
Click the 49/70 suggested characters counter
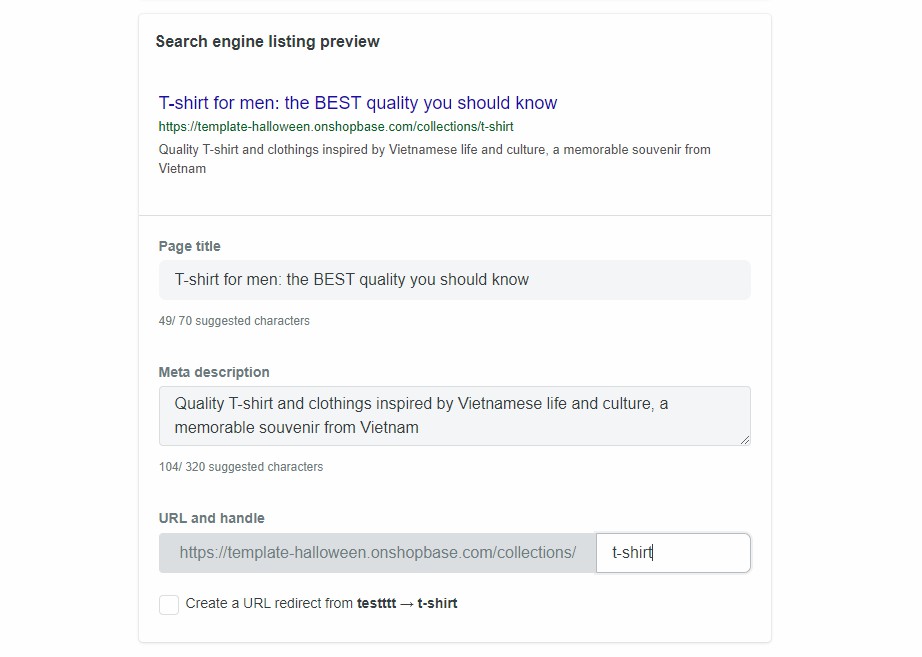pyautogui.click(x=232, y=320)
